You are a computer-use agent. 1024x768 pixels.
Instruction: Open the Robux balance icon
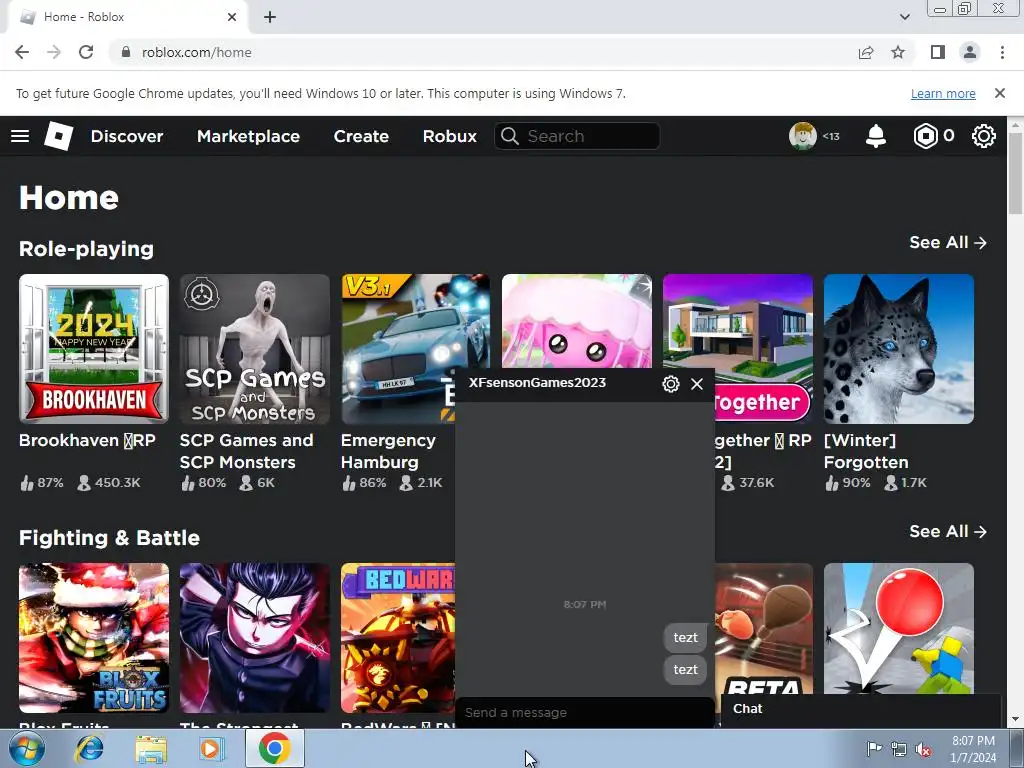pyautogui.click(x=925, y=136)
